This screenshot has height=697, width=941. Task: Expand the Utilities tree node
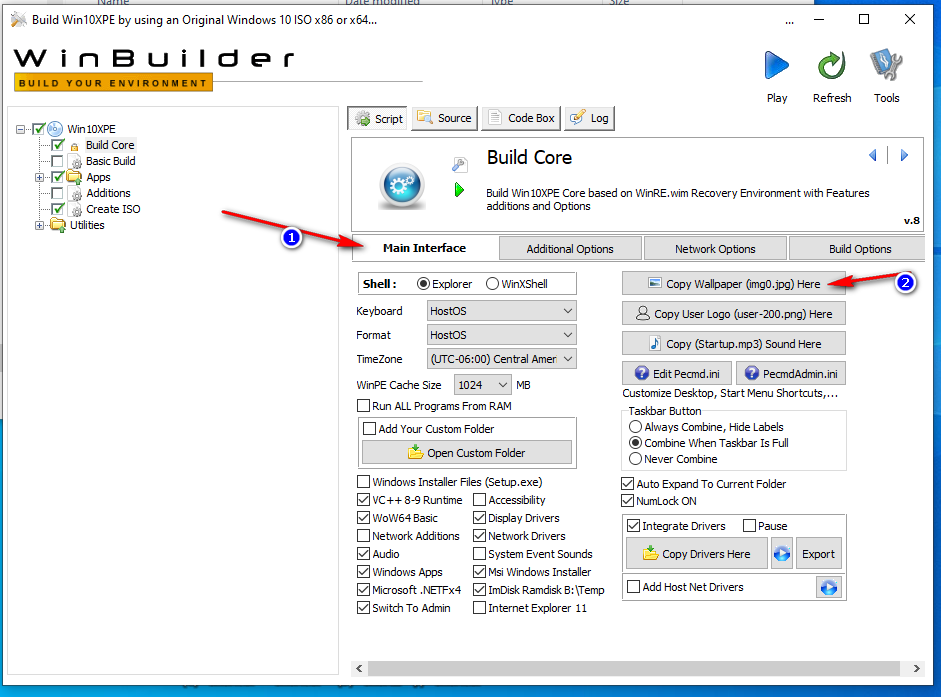click(x=40, y=226)
